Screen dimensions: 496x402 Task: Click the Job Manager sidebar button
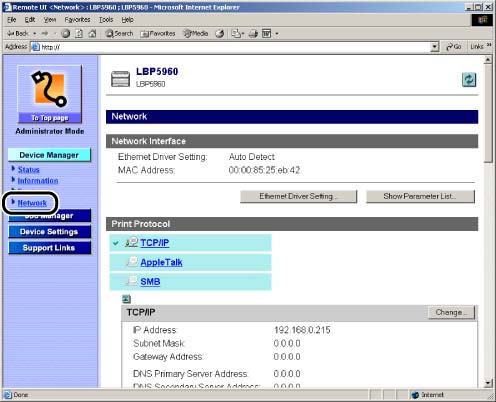pyautogui.click(x=49, y=216)
